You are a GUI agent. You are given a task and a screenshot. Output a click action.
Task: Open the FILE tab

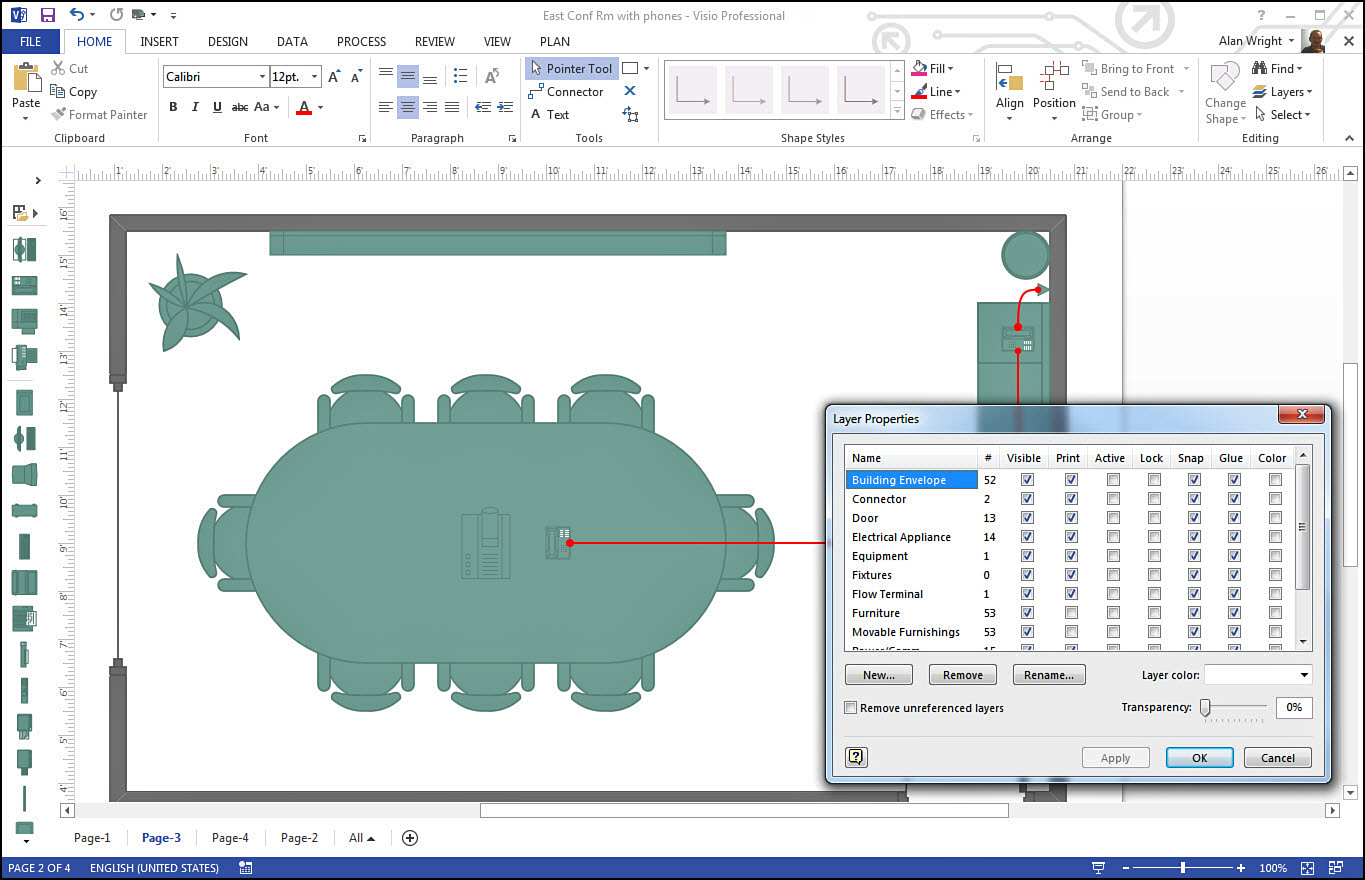(30, 41)
